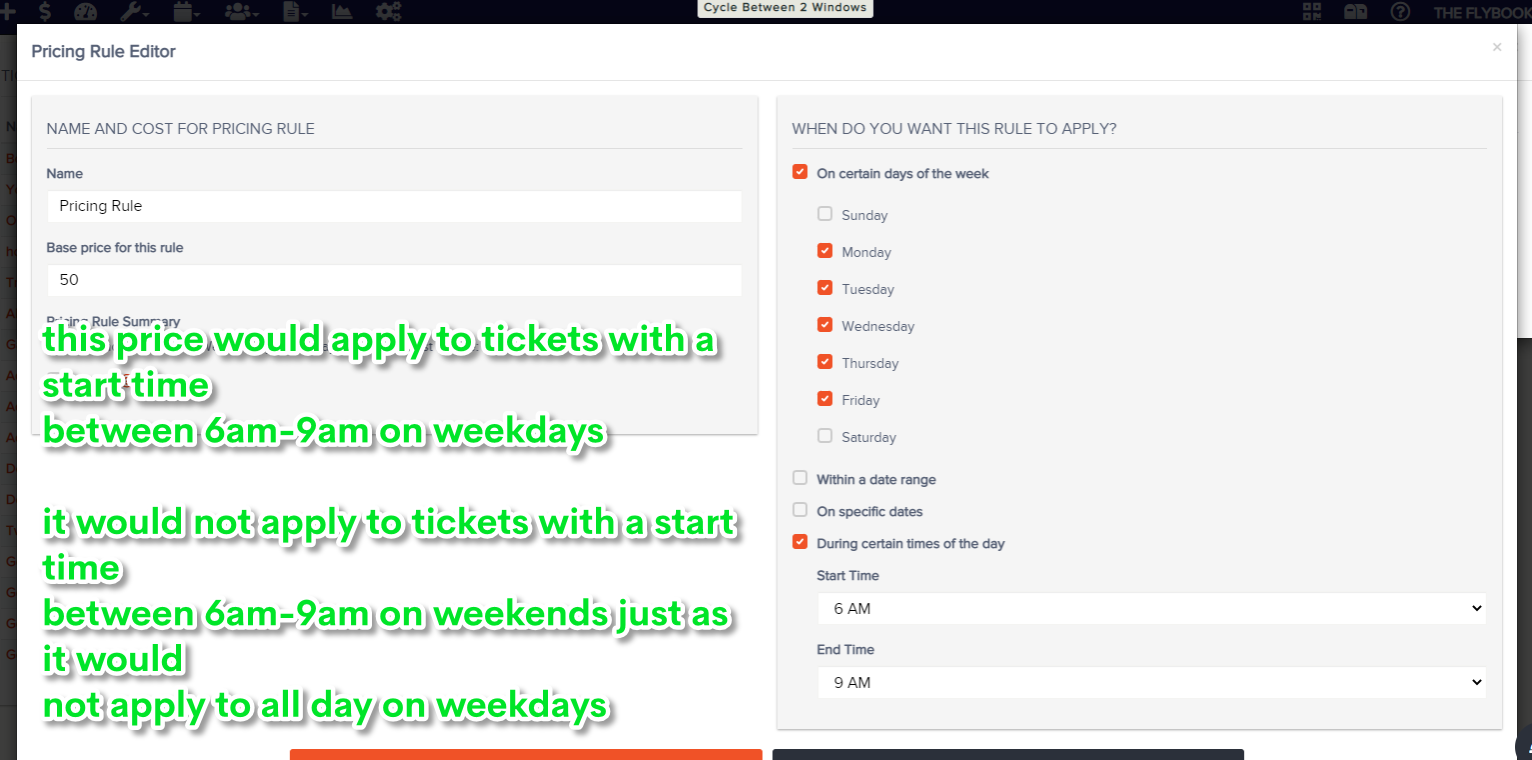The image size is (1532, 760).
Task: Check the Saturday checkbox
Action: pyautogui.click(x=825, y=436)
